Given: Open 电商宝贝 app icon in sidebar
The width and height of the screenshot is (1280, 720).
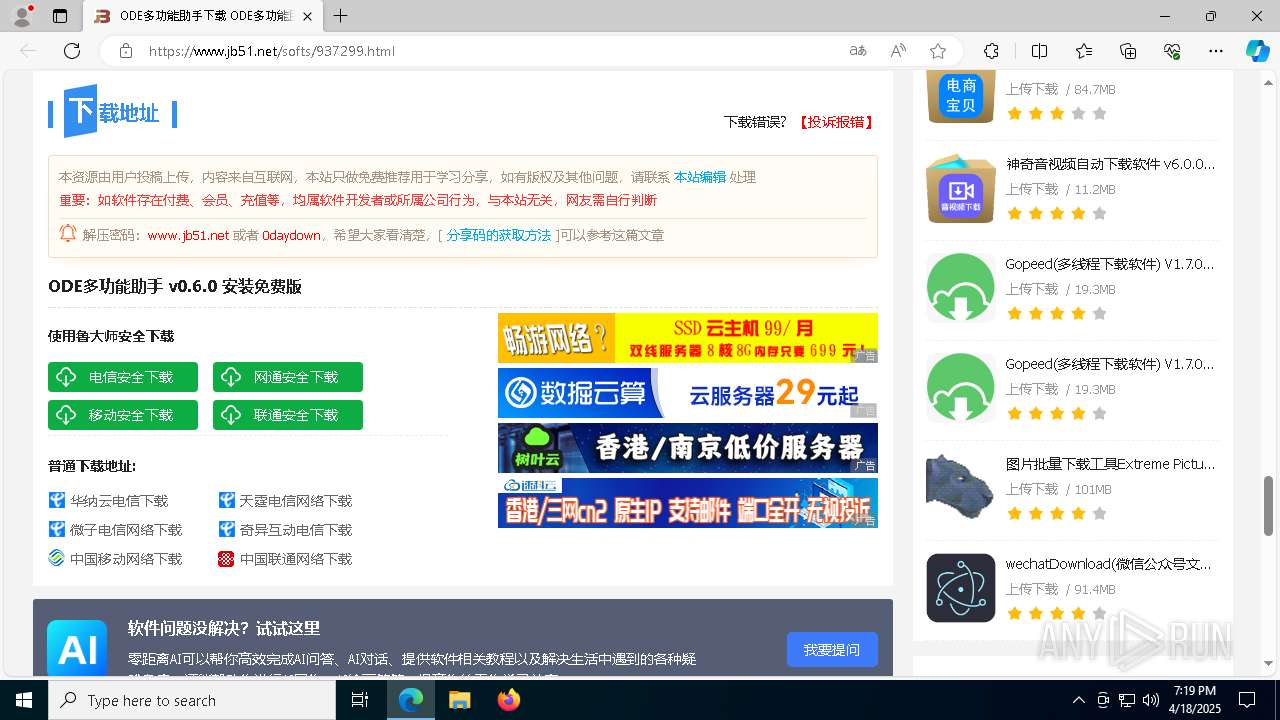Looking at the screenshot, I should pyautogui.click(x=961, y=97).
